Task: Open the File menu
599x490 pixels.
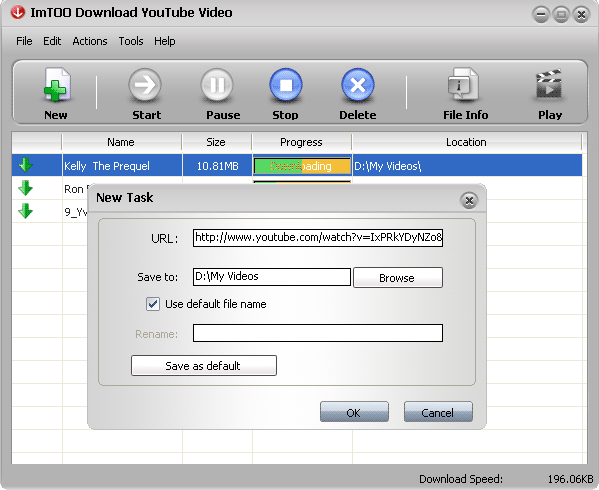Action: point(24,41)
